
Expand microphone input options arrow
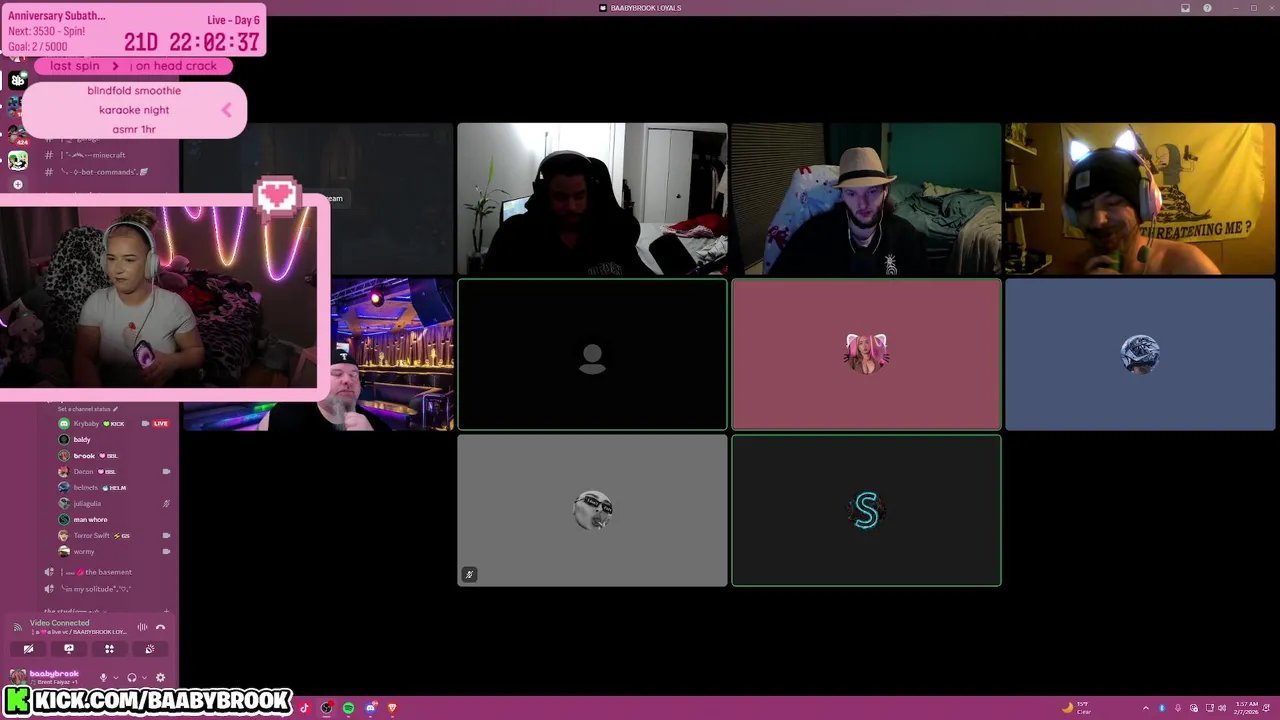pos(115,677)
